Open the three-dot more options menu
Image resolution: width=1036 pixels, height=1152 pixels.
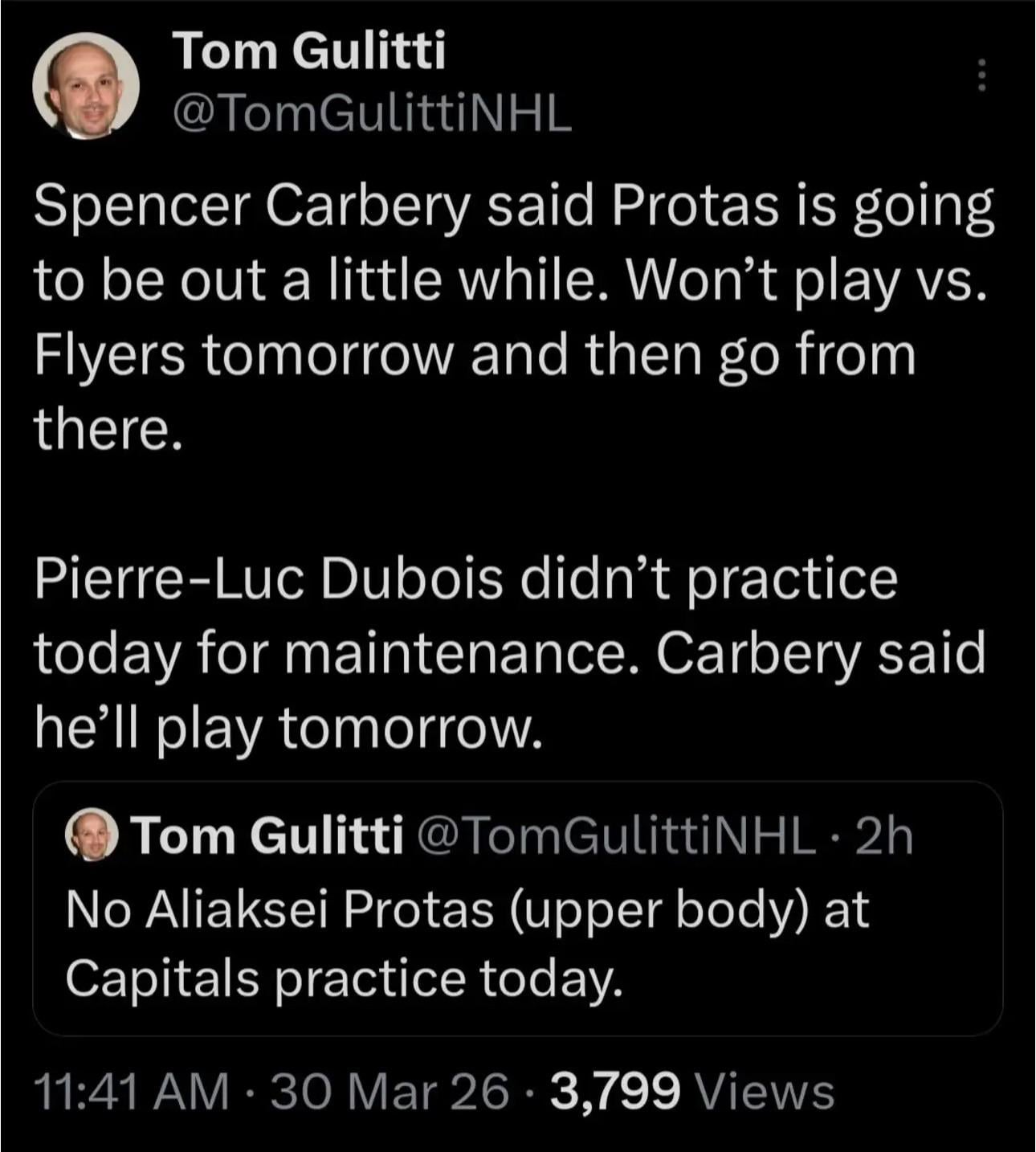[980, 76]
